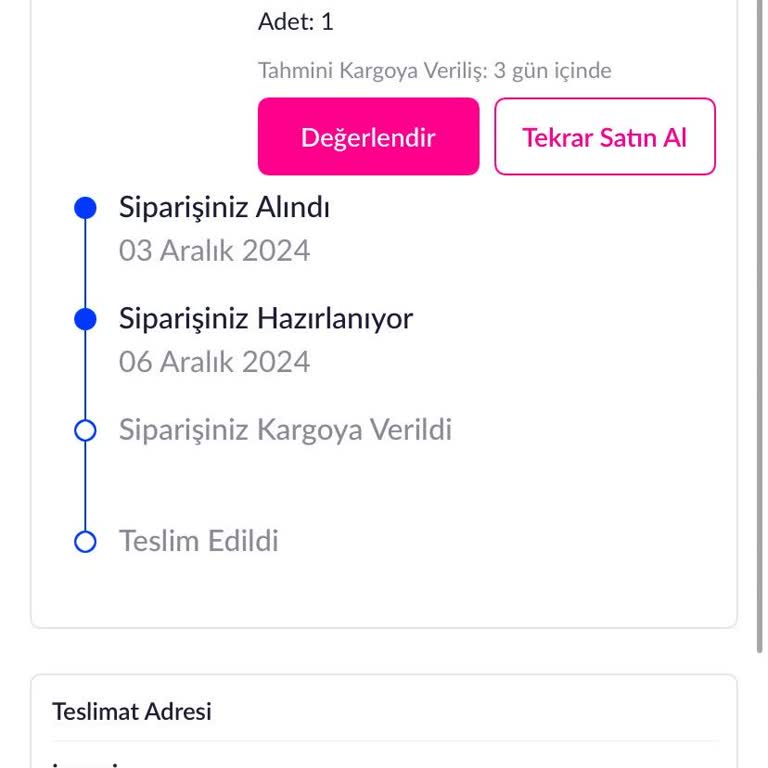Select the Siparişiniz Alındı step label
This screenshot has width=768, height=768.
[x=224, y=208]
